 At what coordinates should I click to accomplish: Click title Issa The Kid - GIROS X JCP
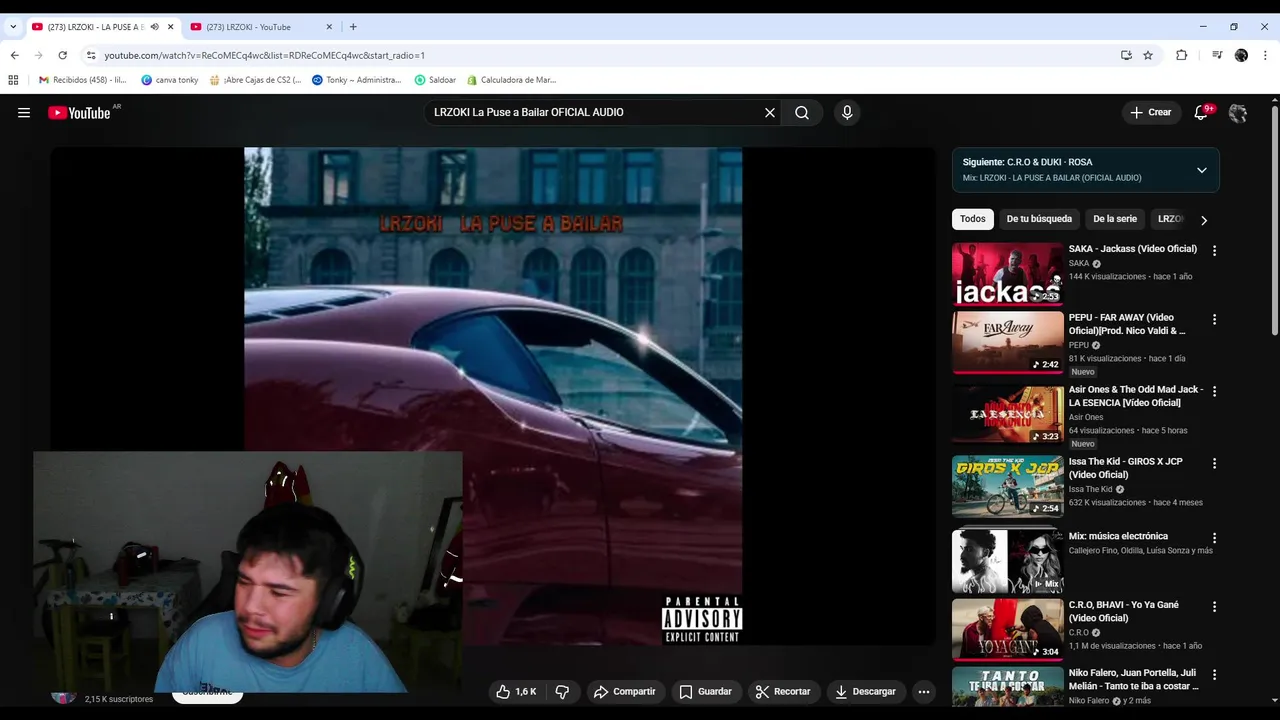(1125, 468)
